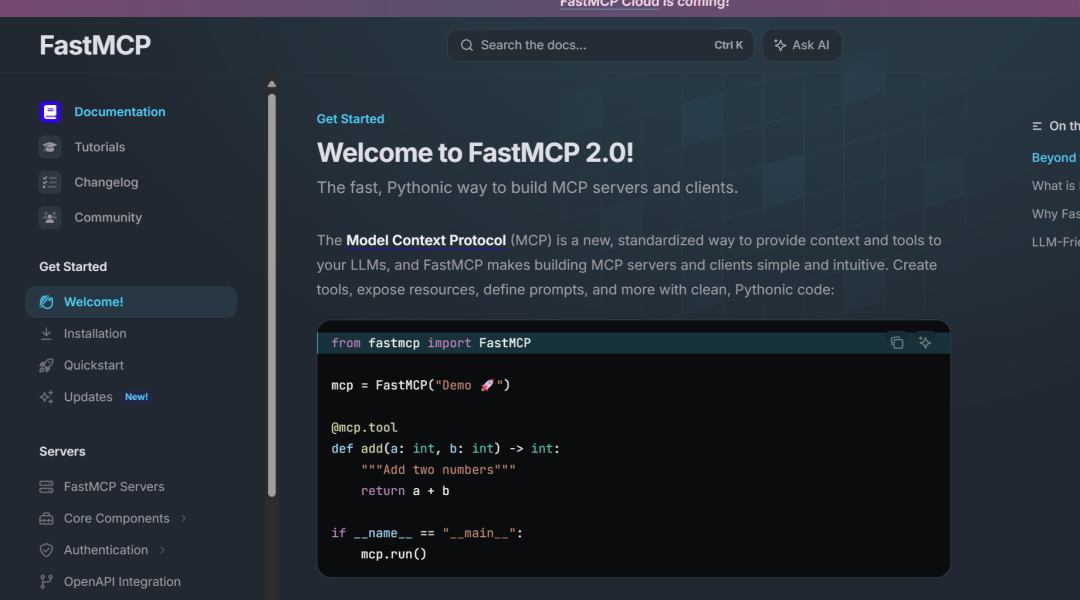1080x600 pixels.
Task: Click the Welcome waving hand icon
Action: click(46, 302)
